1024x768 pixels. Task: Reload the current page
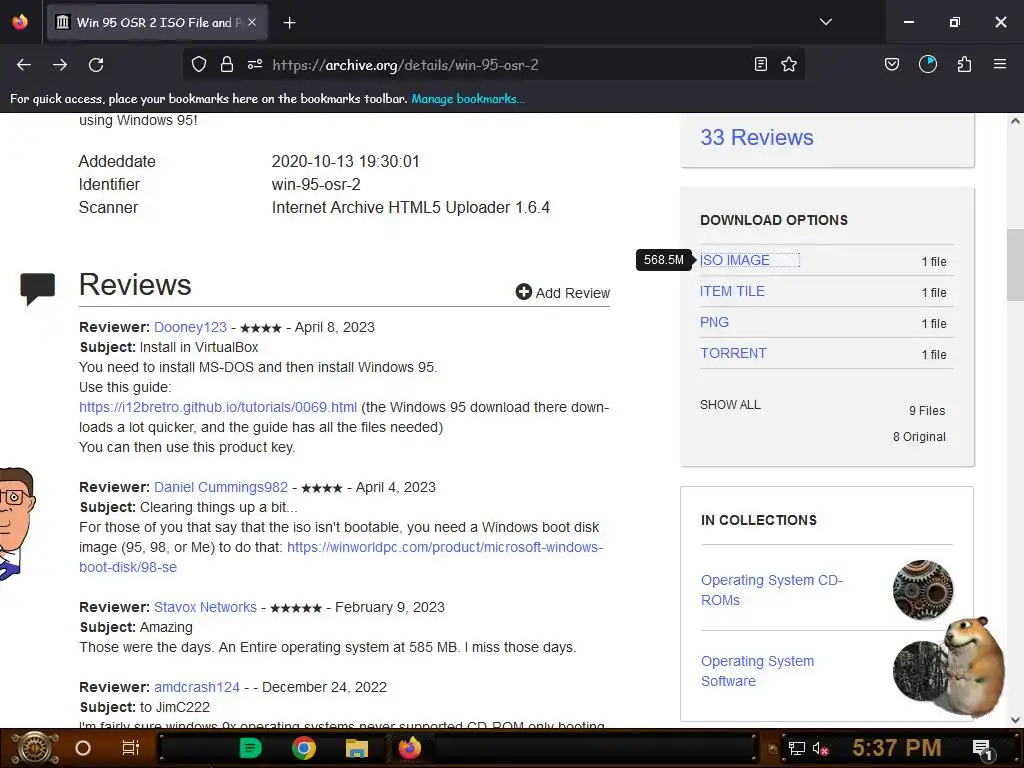(x=96, y=65)
